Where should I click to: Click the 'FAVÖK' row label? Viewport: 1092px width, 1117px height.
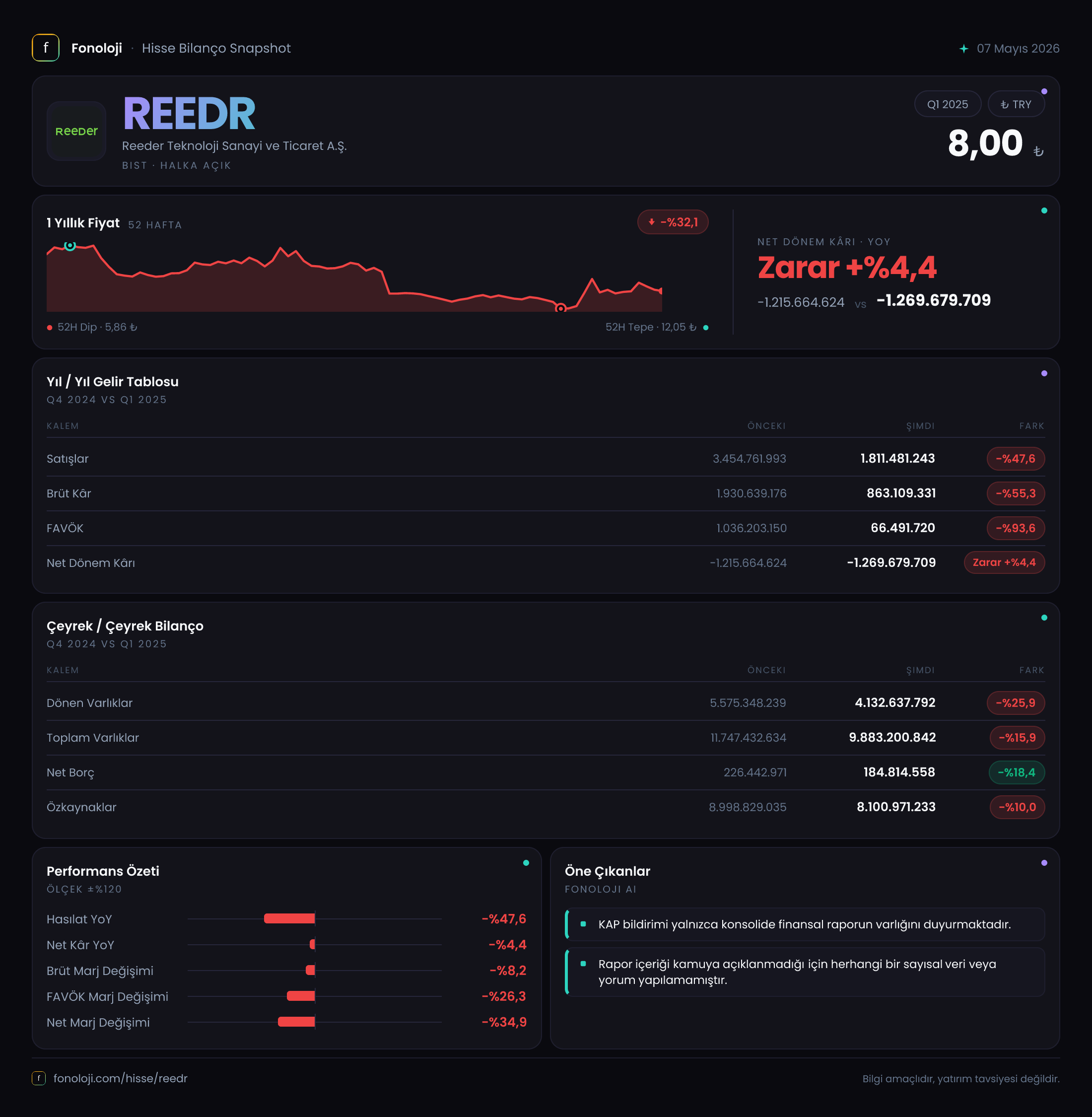[65, 528]
